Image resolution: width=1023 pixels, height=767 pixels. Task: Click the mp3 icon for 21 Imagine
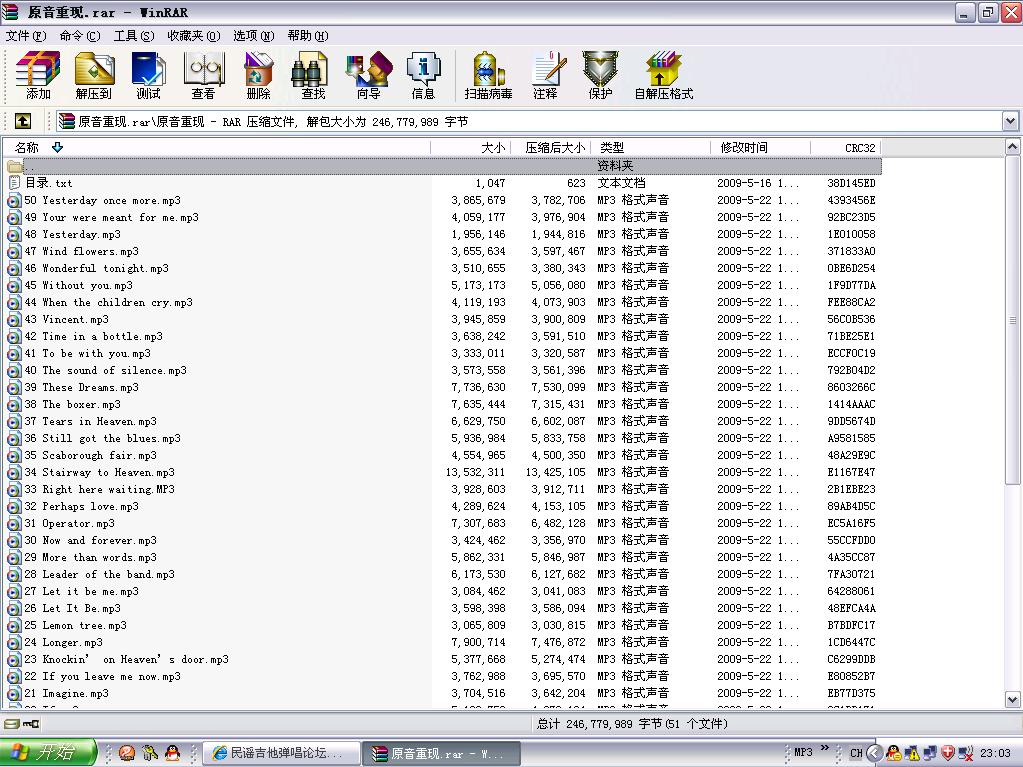(14, 693)
